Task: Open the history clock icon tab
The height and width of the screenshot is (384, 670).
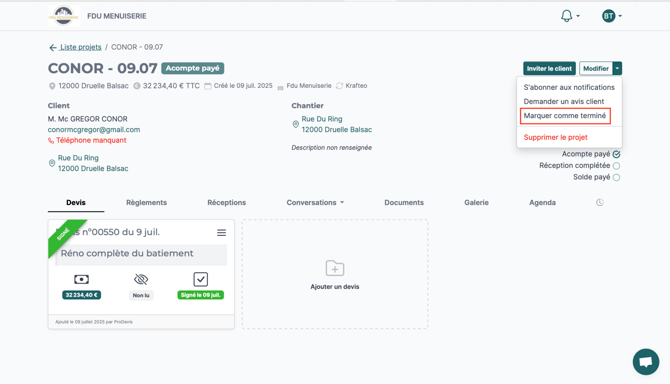Action: pyautogui.click(x=600, y=202)
